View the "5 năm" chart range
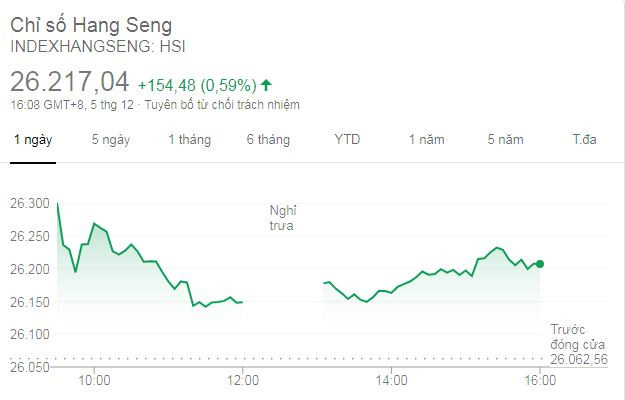The height and width of the screenshot is (400, 625). (505, 140)
